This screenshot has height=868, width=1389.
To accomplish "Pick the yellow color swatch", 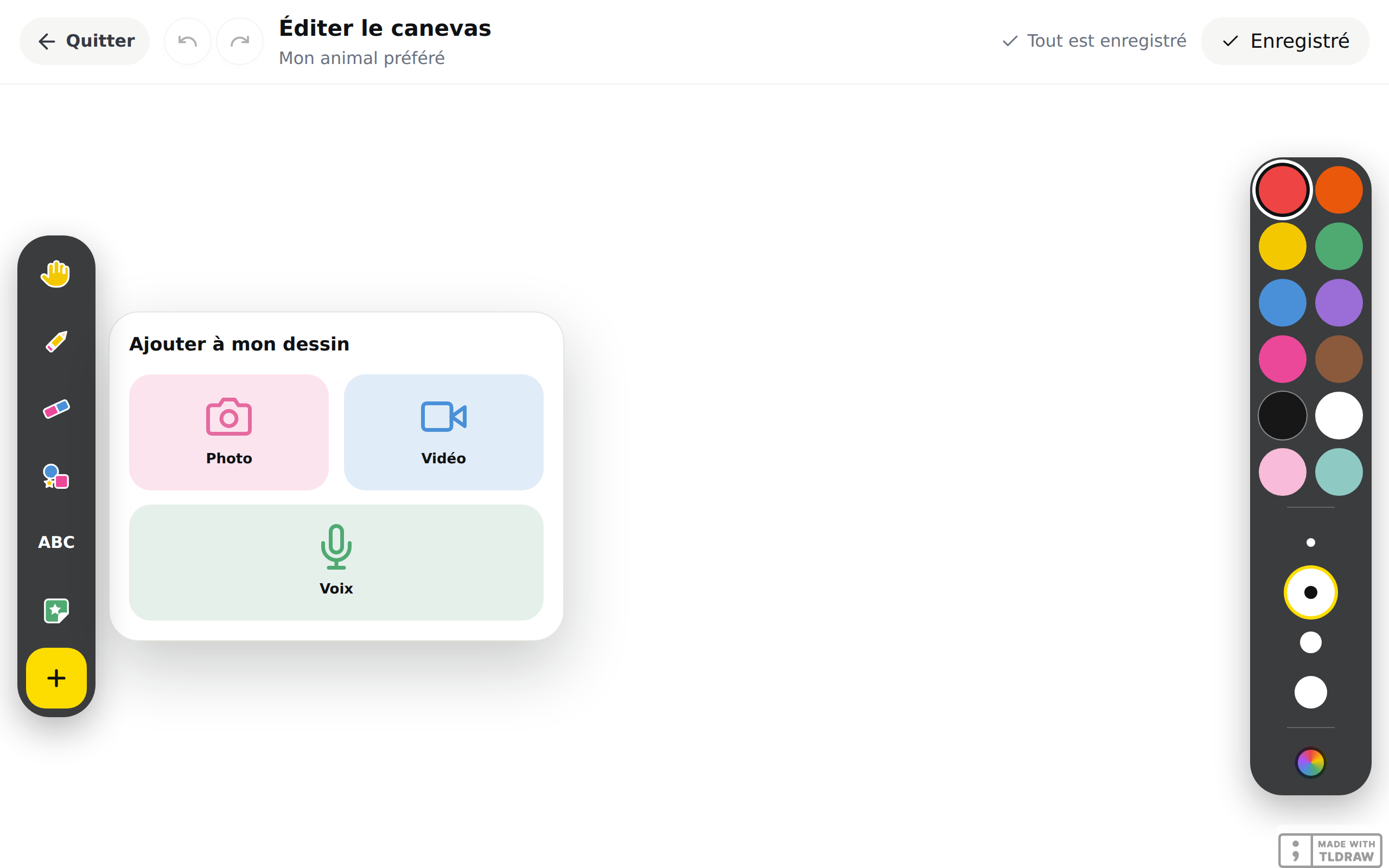I will [x=1282, y=246].
